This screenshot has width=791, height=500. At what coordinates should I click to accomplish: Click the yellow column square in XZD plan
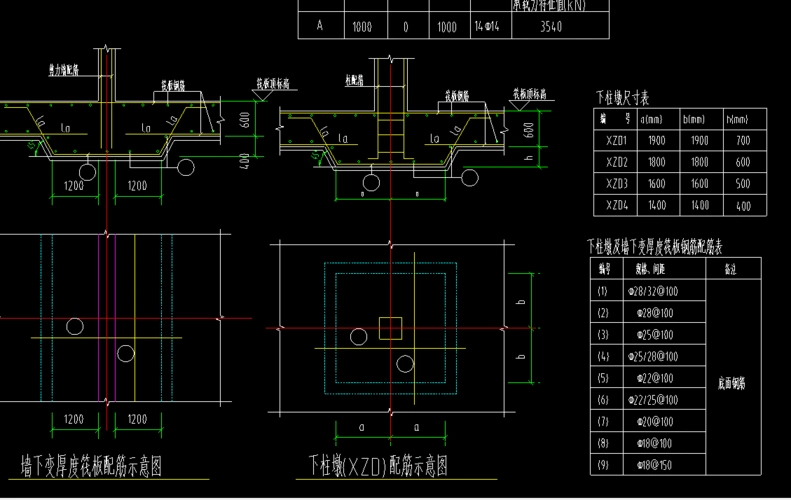click(x=390, y=328)
